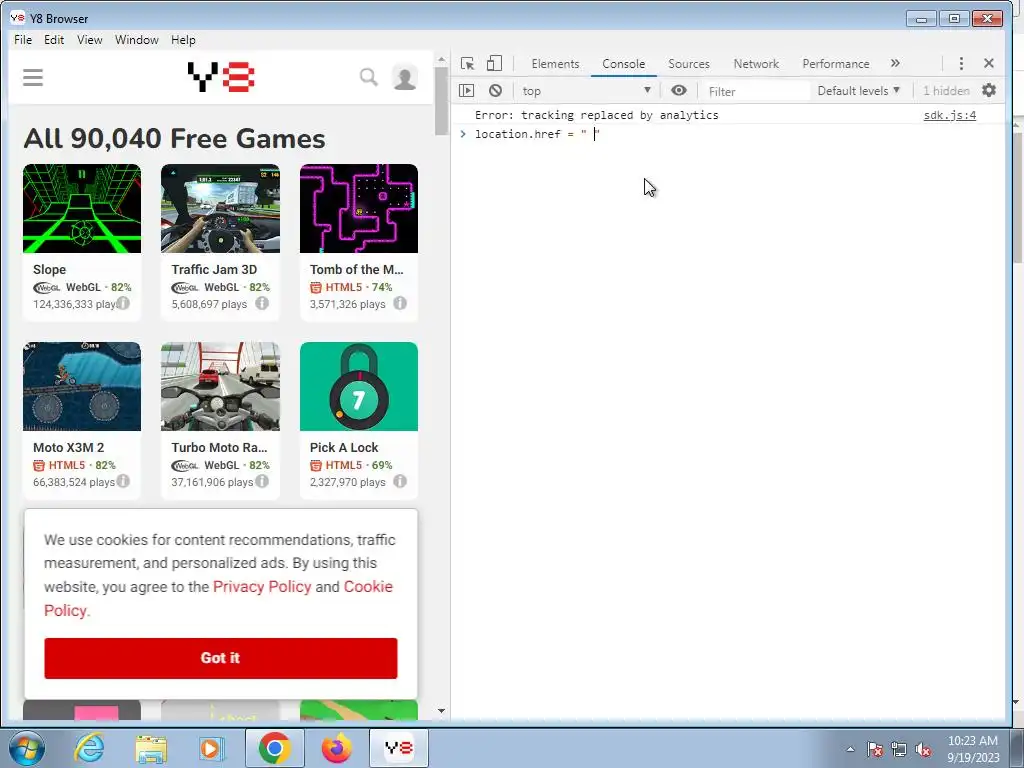Switch to the Elements tab
1024x768 pixels.
[x=555, y=64]
